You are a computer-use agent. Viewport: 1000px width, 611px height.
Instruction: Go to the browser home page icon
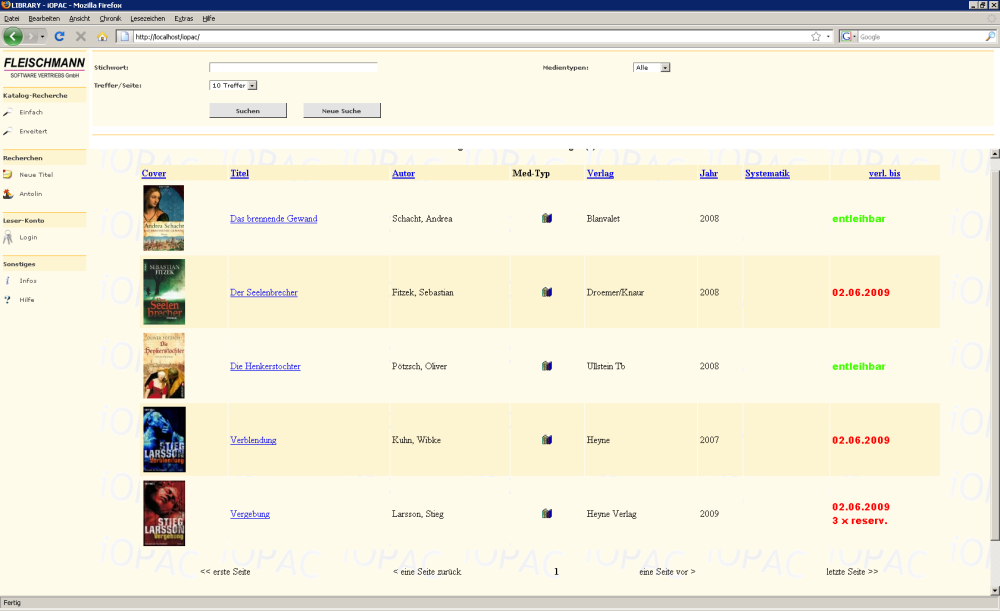tap(102, 36)
